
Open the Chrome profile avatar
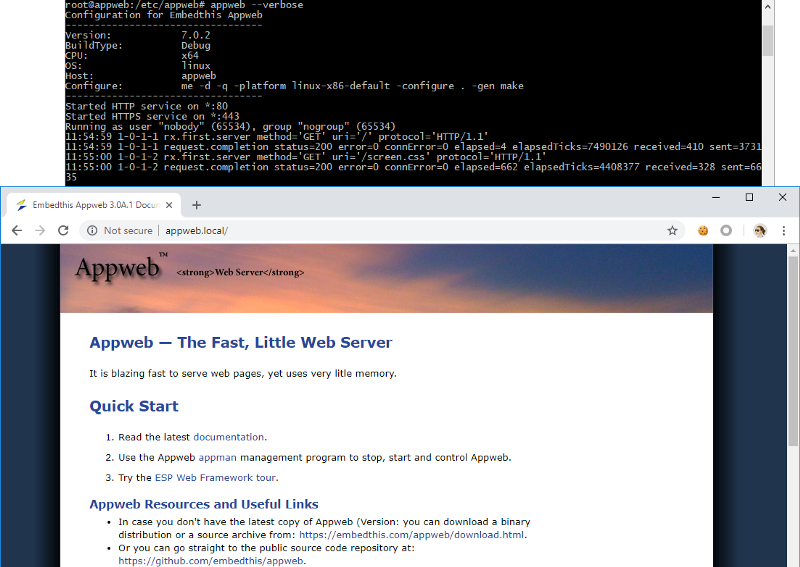pos(760,231)
